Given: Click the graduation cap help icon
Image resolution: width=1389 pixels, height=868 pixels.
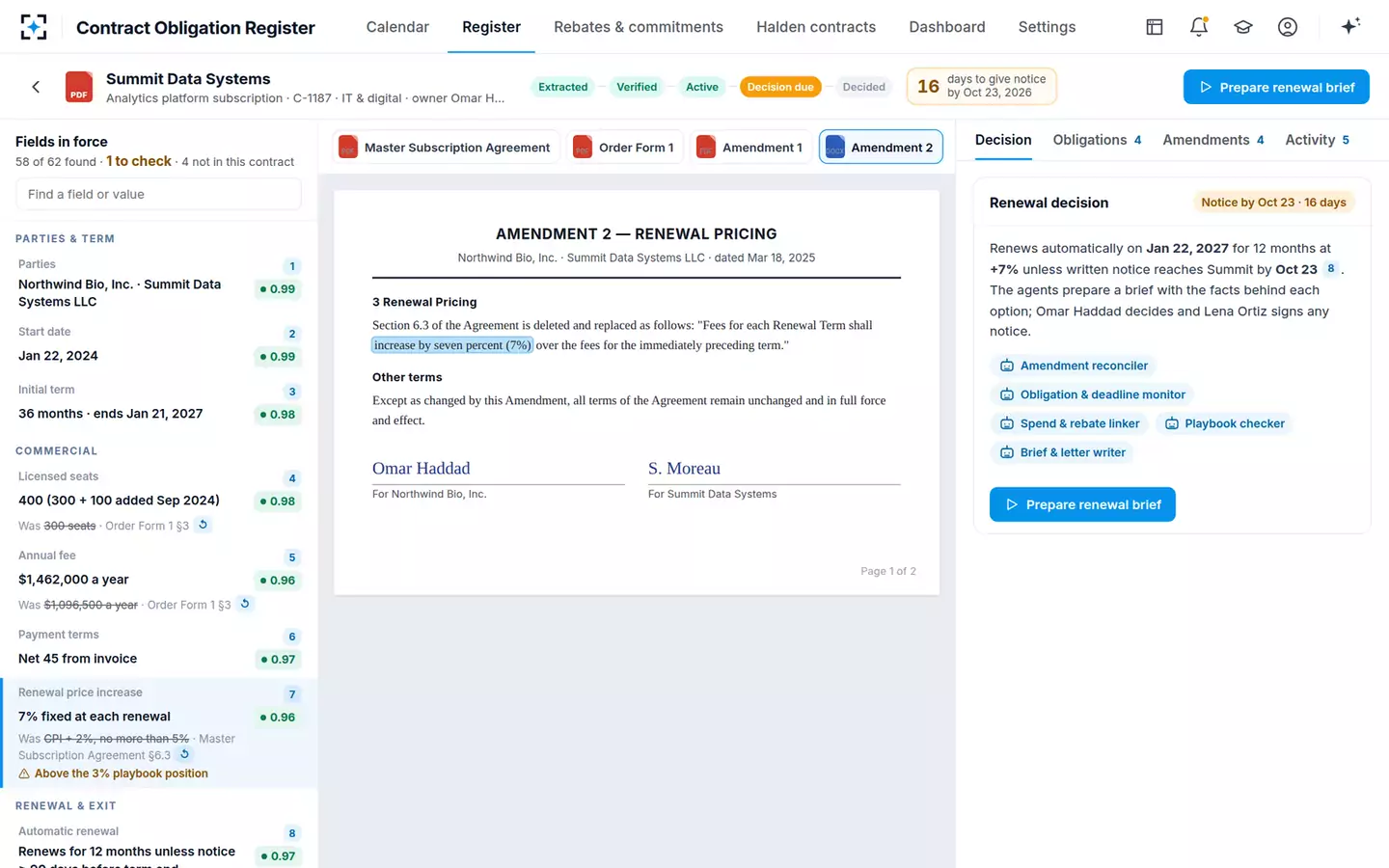Looking at the screenshot, I should click(1243, 27).
